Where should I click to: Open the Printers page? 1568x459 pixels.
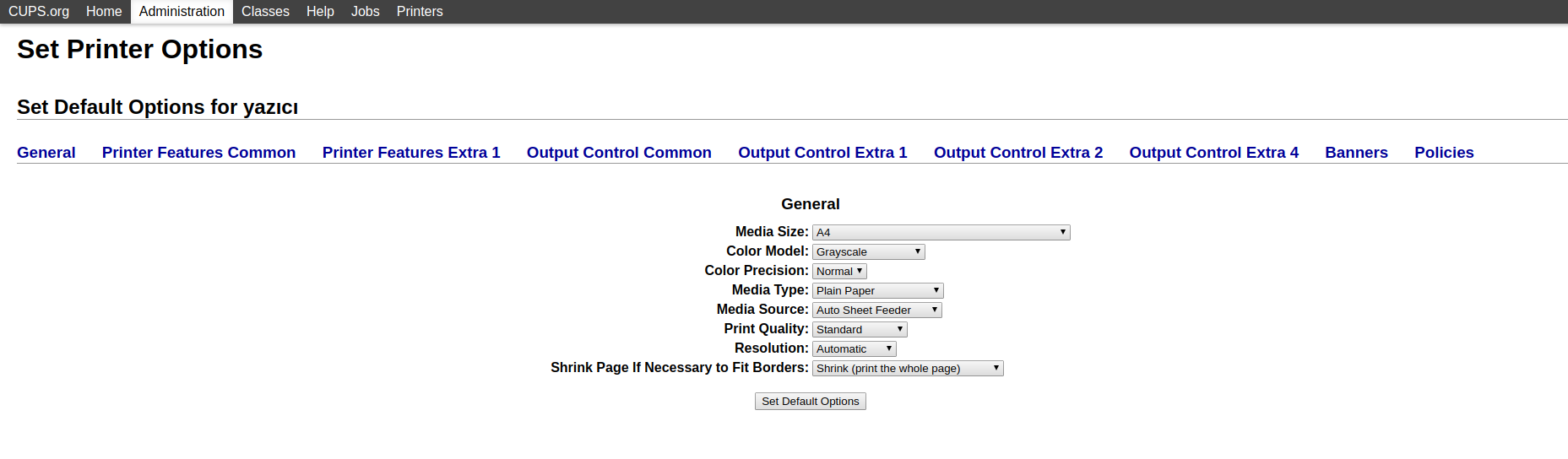tap(420, 11)
